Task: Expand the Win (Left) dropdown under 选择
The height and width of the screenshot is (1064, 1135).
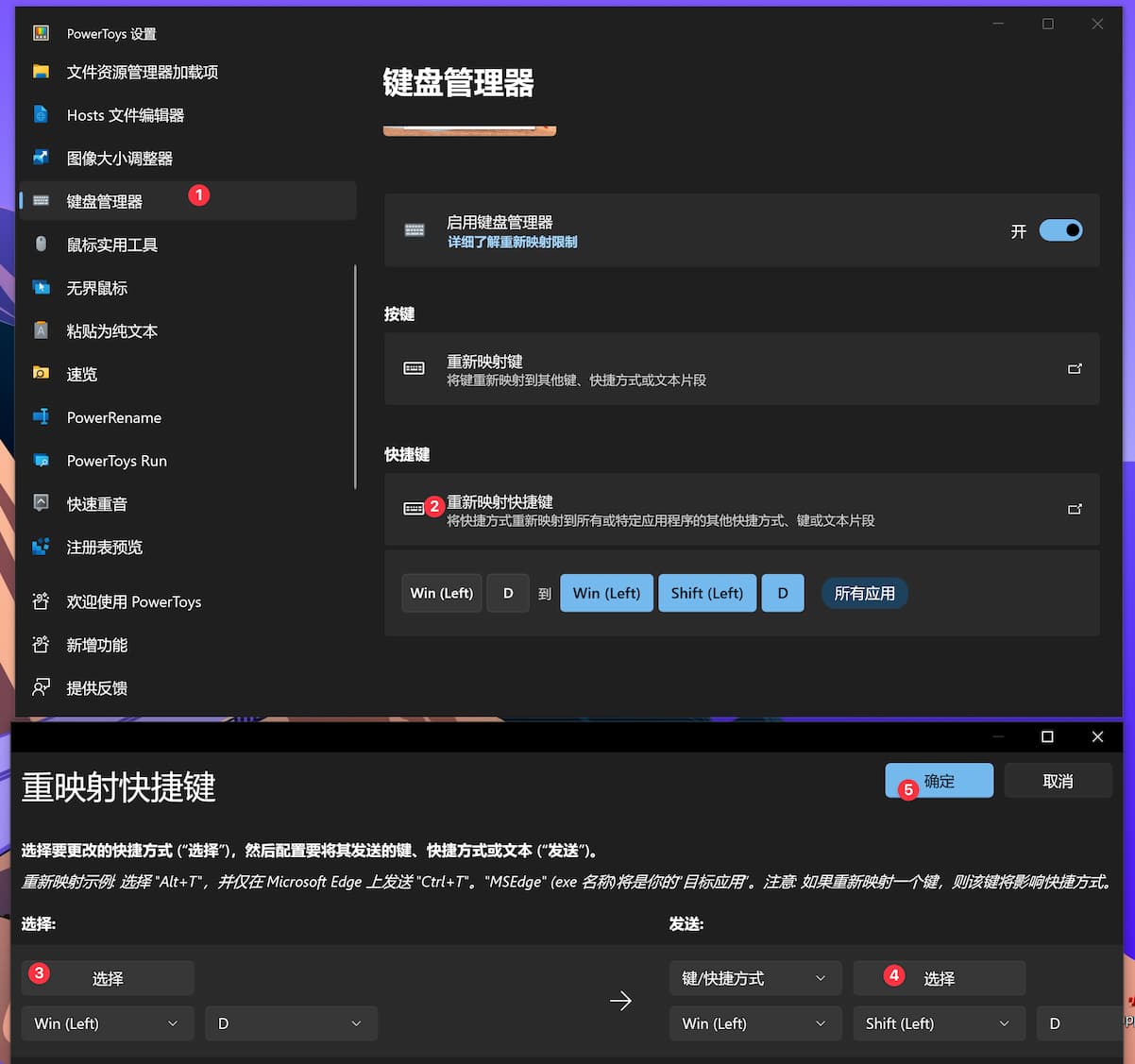Action: coord(107,1023)
